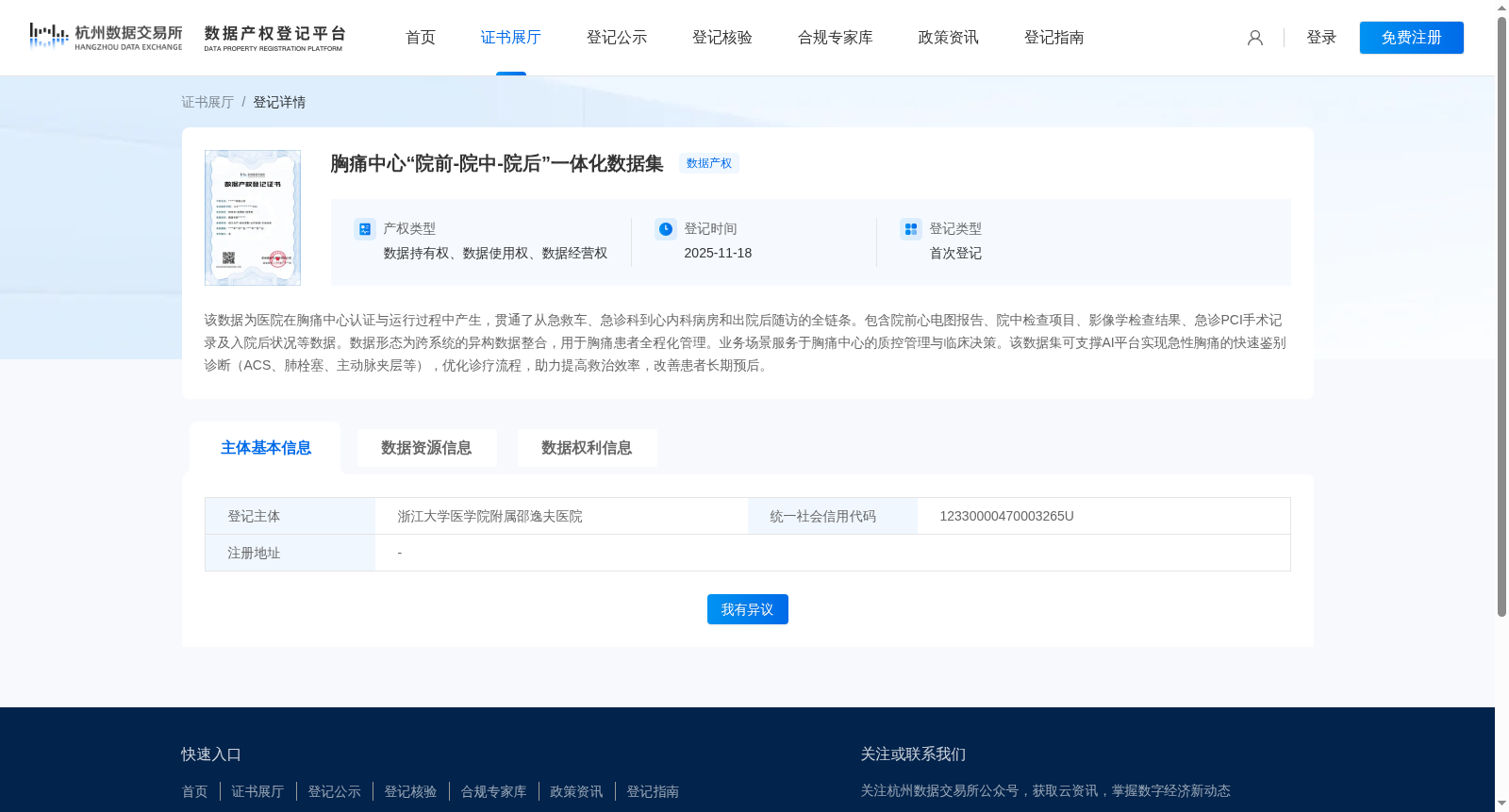Click the 登记类型 grid icon
The width and height of the screenshot is (1509, 812).
tap(911, 229)
